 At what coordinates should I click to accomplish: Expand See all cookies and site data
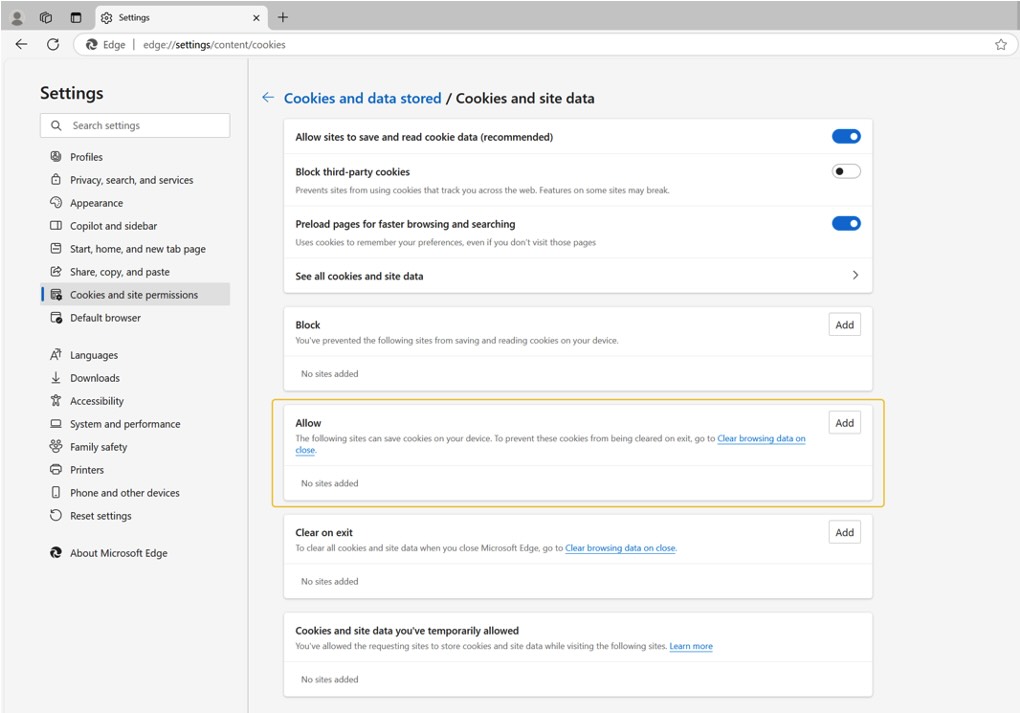click(x=855, y=275)
